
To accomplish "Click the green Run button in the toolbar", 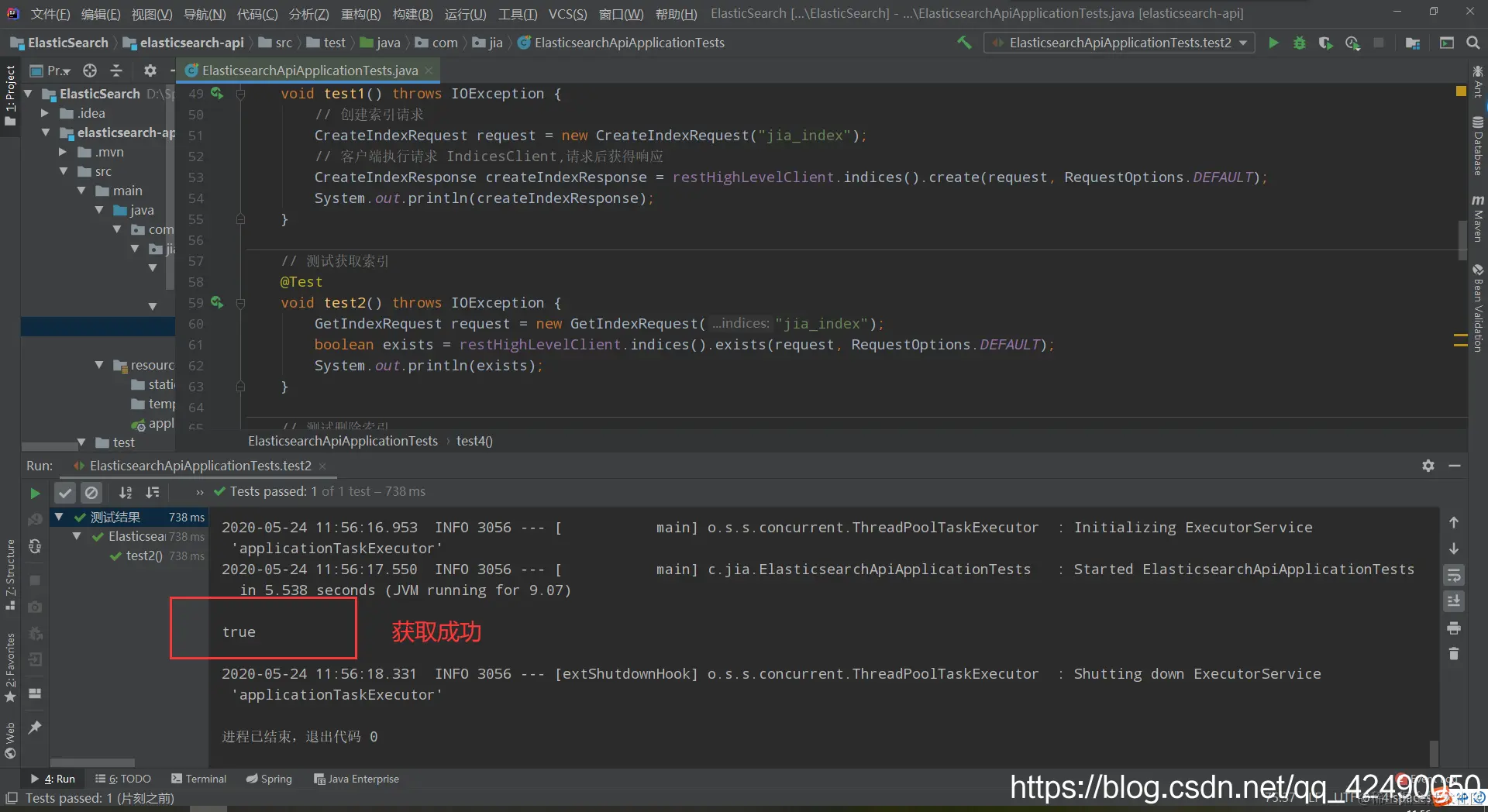I will point(1273,43).
